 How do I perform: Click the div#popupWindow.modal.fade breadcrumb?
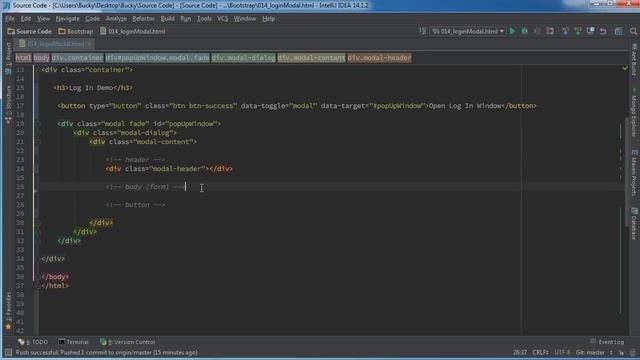tap(158, 58)
